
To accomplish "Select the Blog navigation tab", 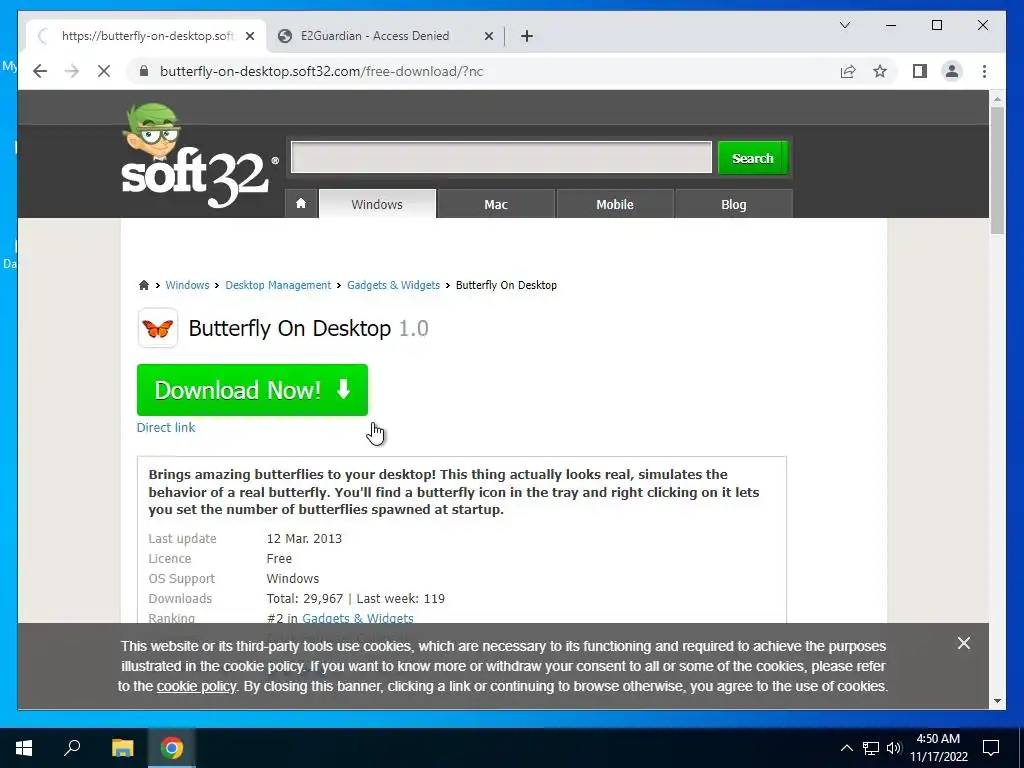I will (733, 204).
